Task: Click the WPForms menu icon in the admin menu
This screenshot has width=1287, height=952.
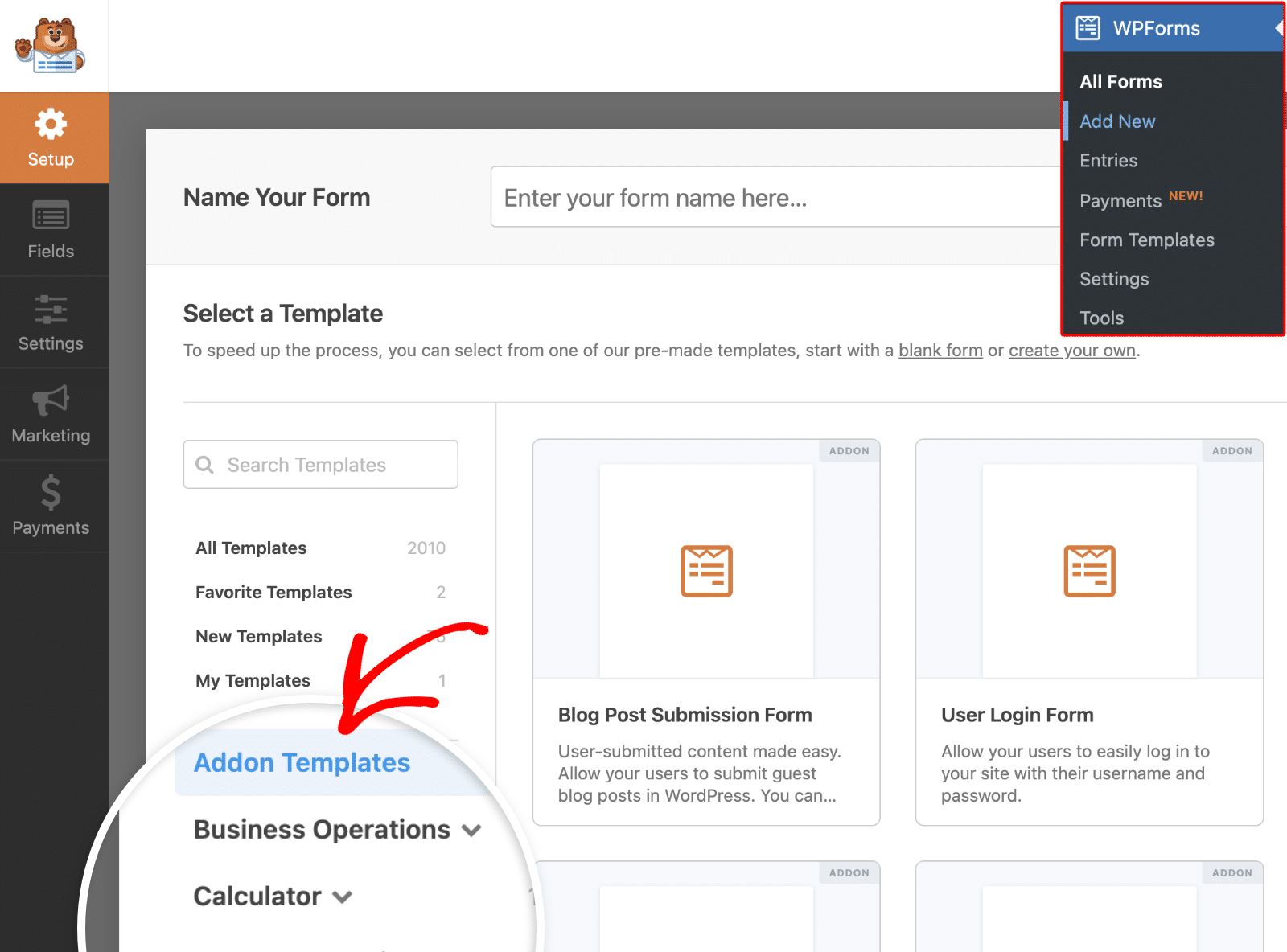Action: [1088, 28]
